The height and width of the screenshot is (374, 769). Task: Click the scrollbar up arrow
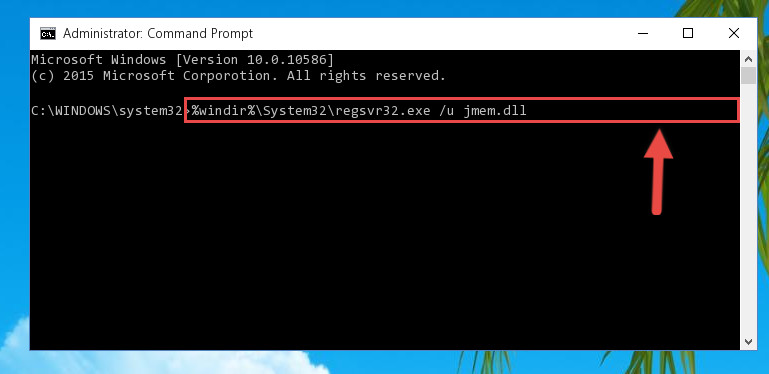[748, 59]
